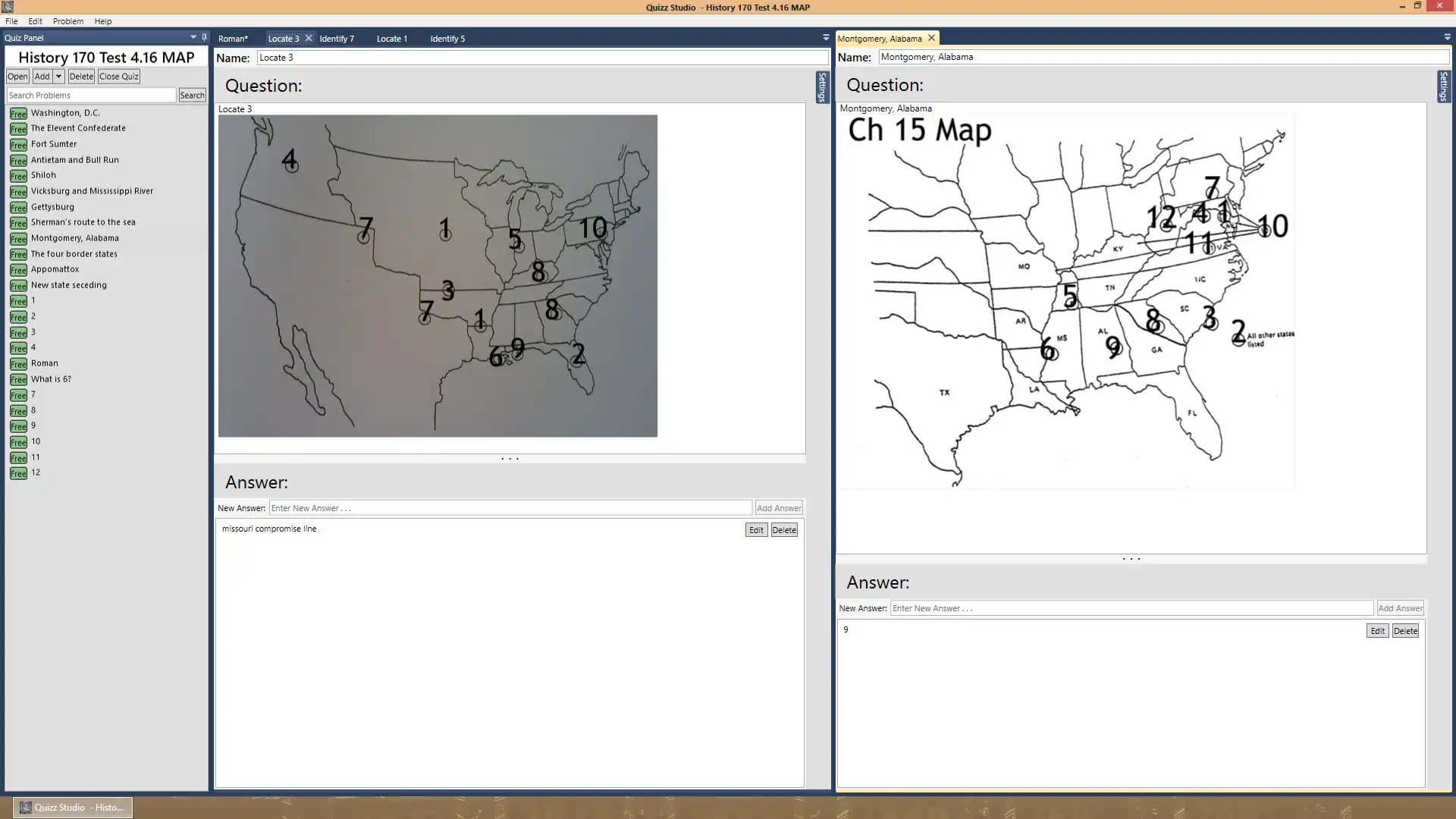Viewport: 1456px width, 819px height.
Task: Click the Open button for quiz file
Action: (17, 76)
